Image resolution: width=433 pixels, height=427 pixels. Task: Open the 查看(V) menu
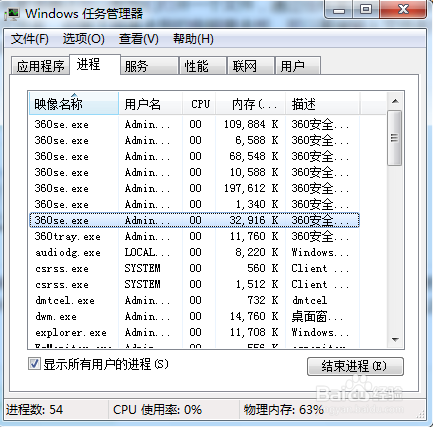[139, 39]
